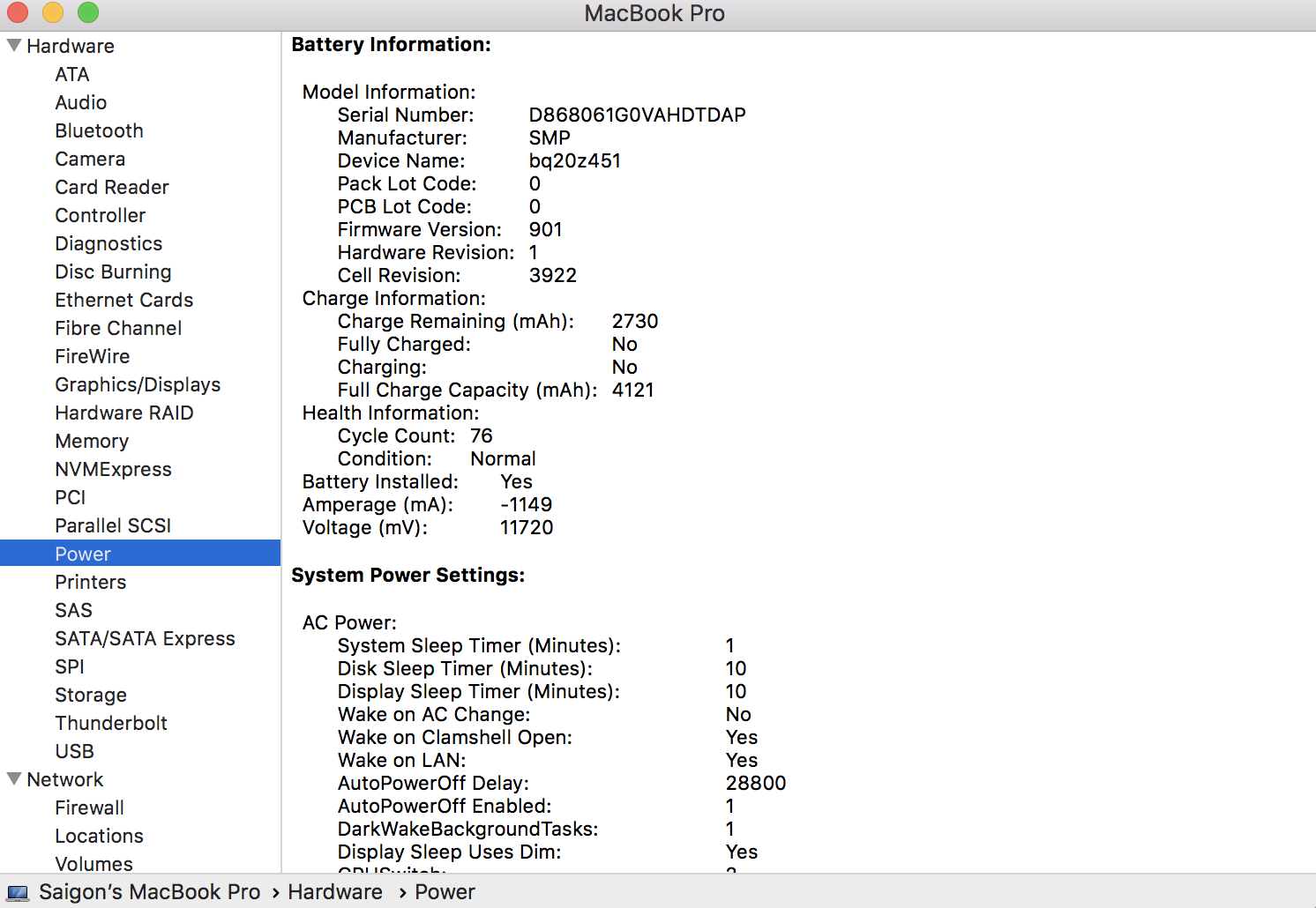Click Power in the bottom path bar

coord(445,892)
